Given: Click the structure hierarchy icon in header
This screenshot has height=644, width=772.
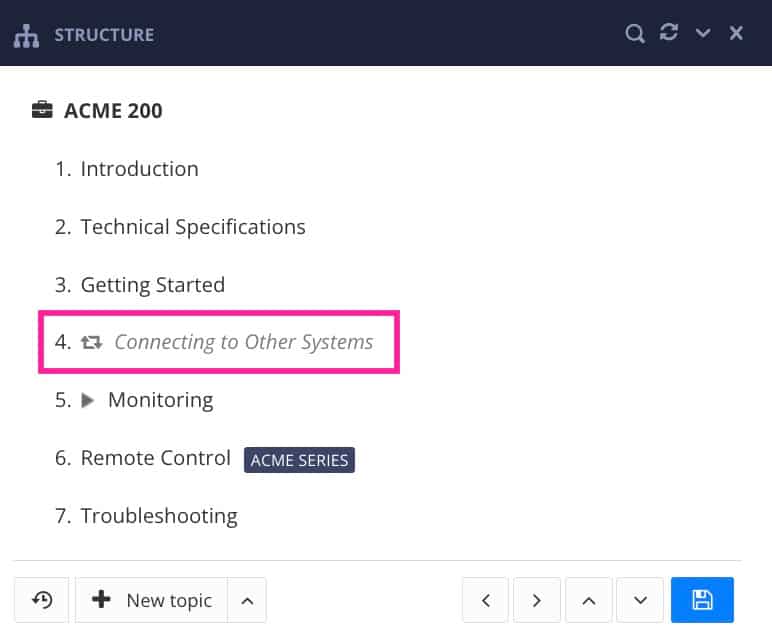Looking at the screenshot, I should click(26, 35).
